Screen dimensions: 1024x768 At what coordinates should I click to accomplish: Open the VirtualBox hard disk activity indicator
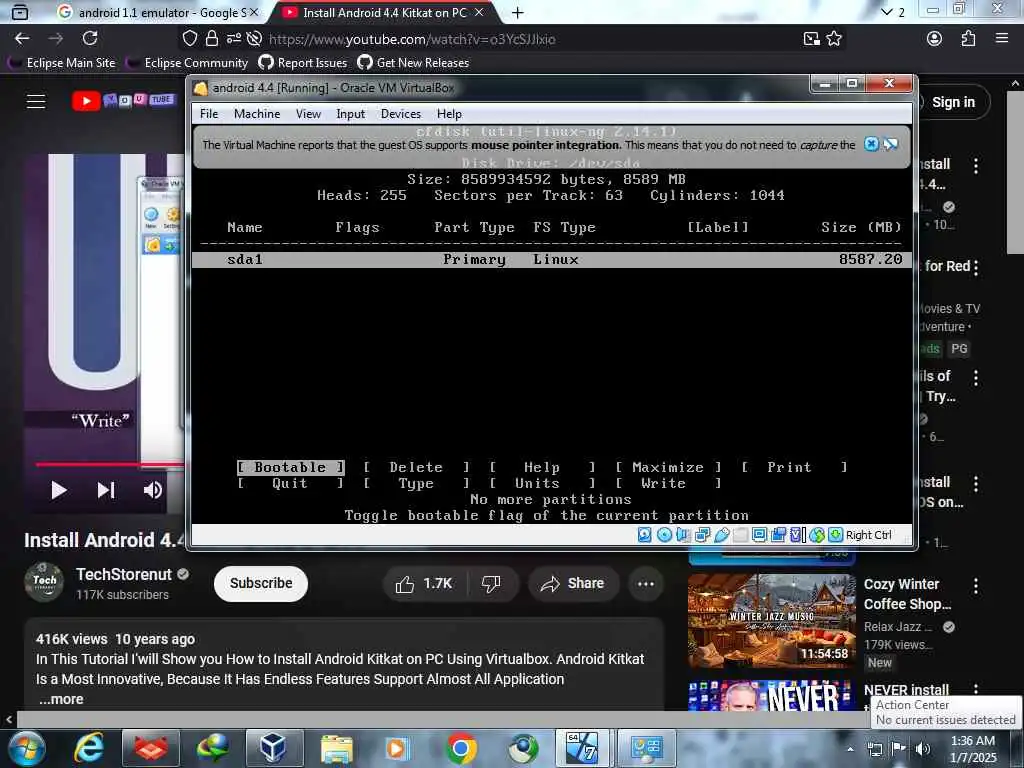(x=645, y=535)
